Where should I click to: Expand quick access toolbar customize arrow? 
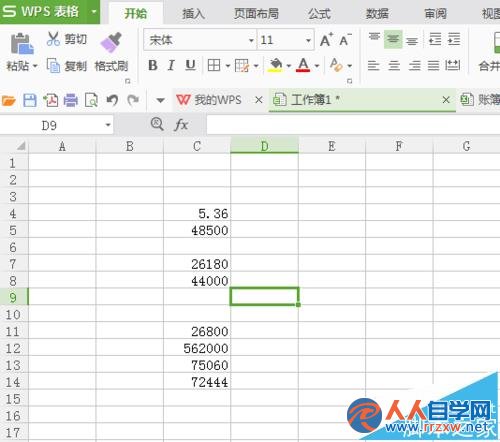(160, 100)
